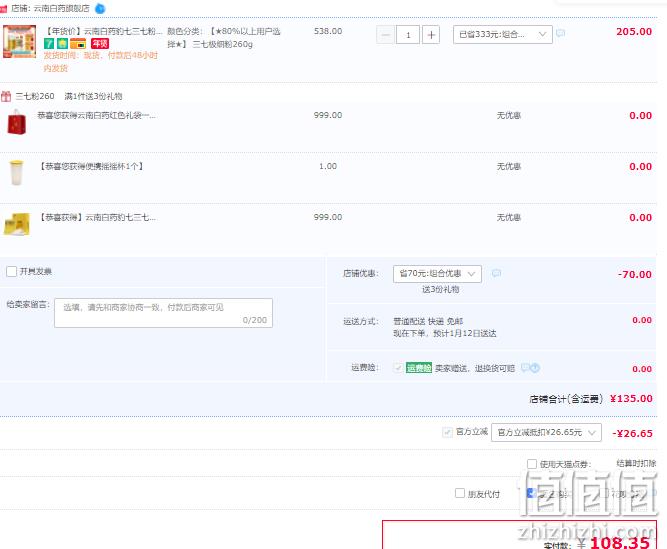
Task: Click the 满1件送3份礼物 promotion text
Action: pos(93,97)
